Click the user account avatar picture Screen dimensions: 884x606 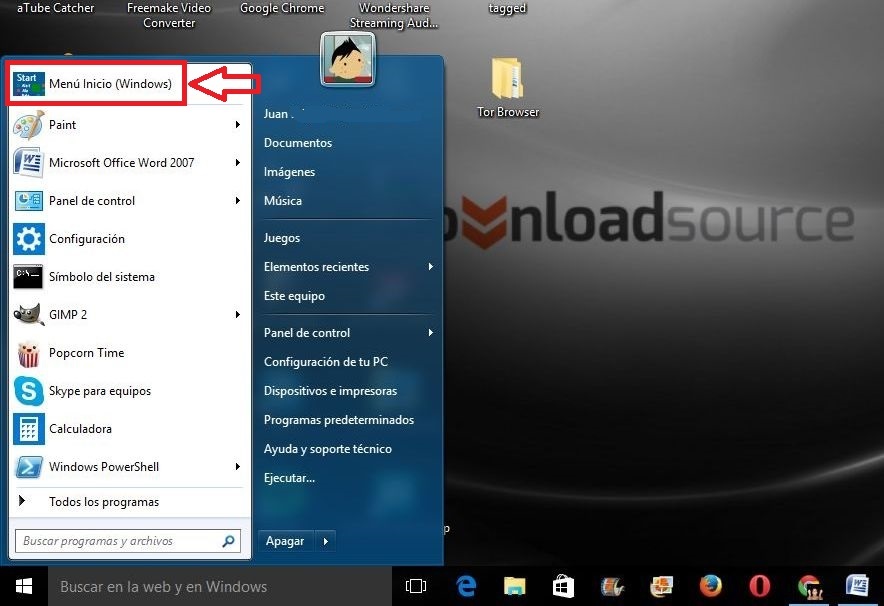348,59
